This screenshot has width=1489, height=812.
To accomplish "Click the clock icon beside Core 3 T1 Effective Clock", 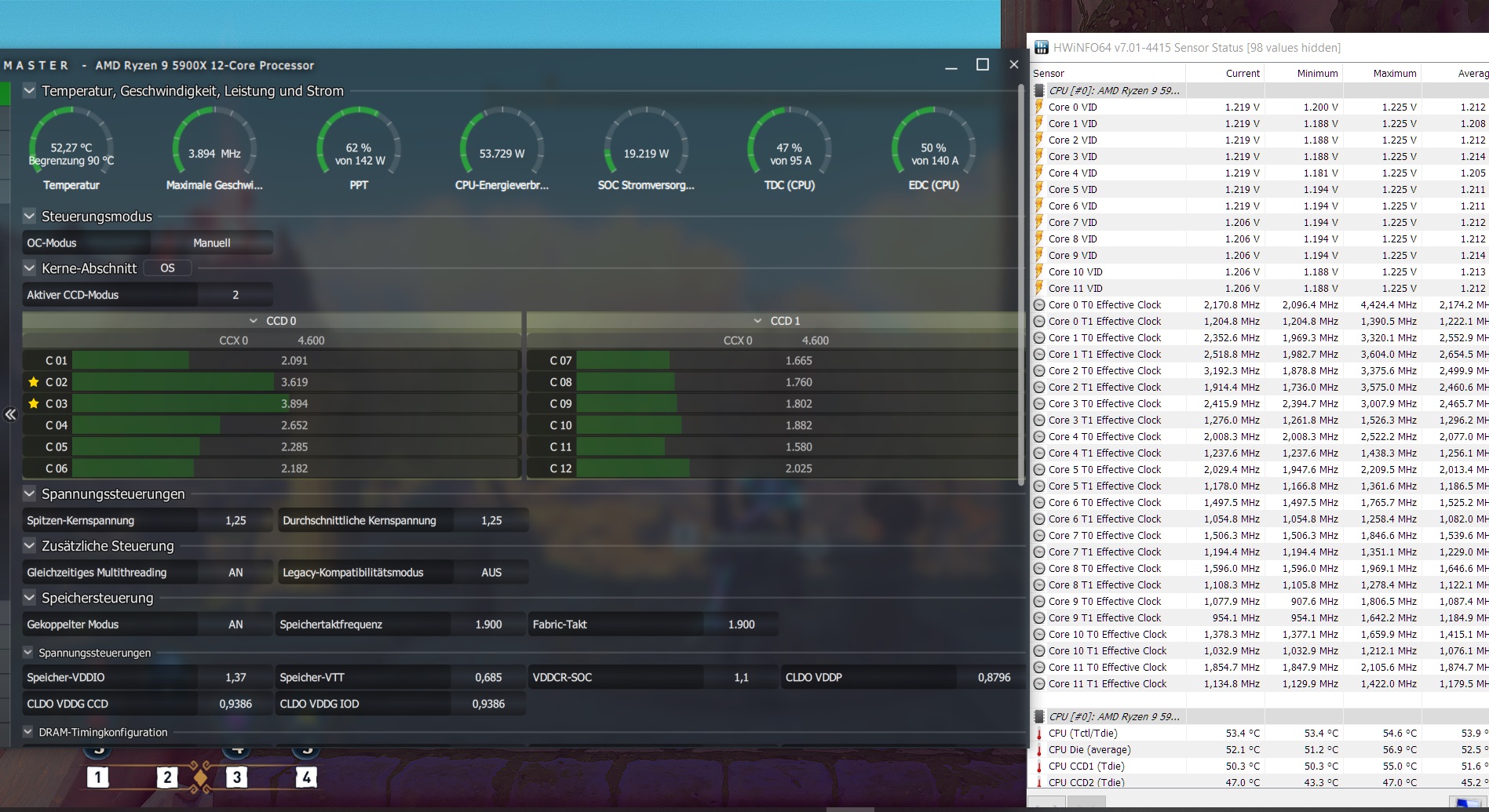I will 1039,420.
